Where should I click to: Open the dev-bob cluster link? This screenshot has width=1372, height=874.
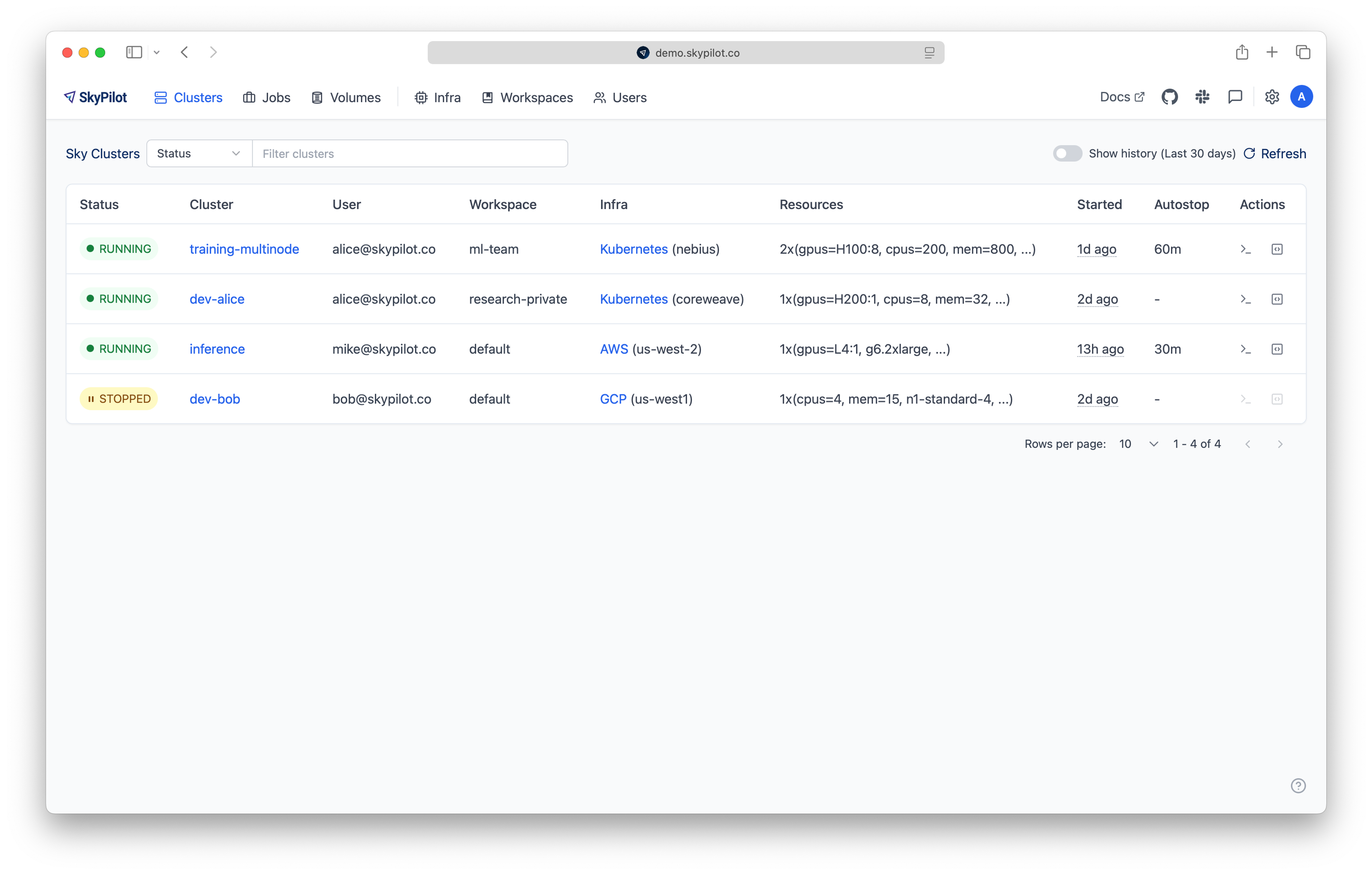tap(215, 399)
